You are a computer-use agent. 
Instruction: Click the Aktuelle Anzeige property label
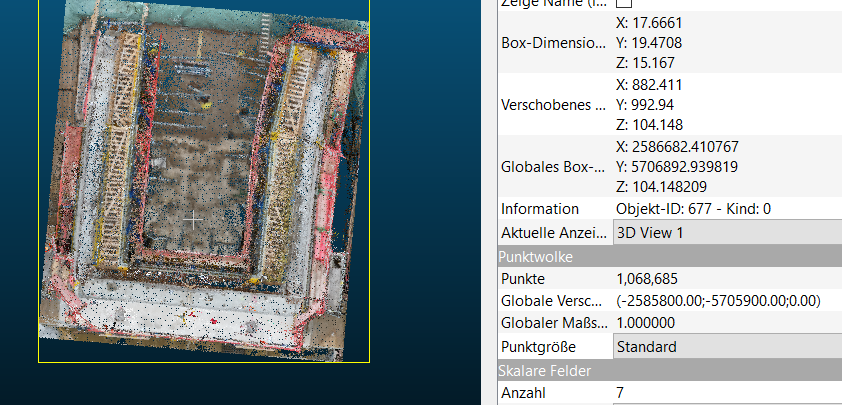553,232
